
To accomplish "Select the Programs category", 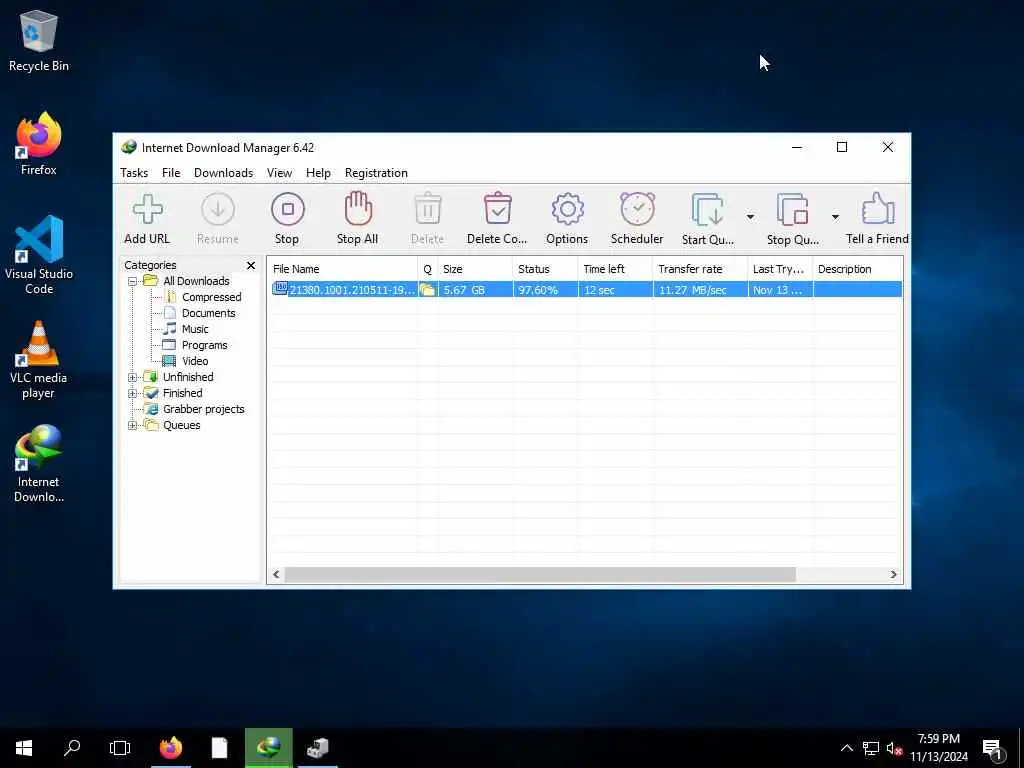I will pyautogui.click(x=204, y=345).
